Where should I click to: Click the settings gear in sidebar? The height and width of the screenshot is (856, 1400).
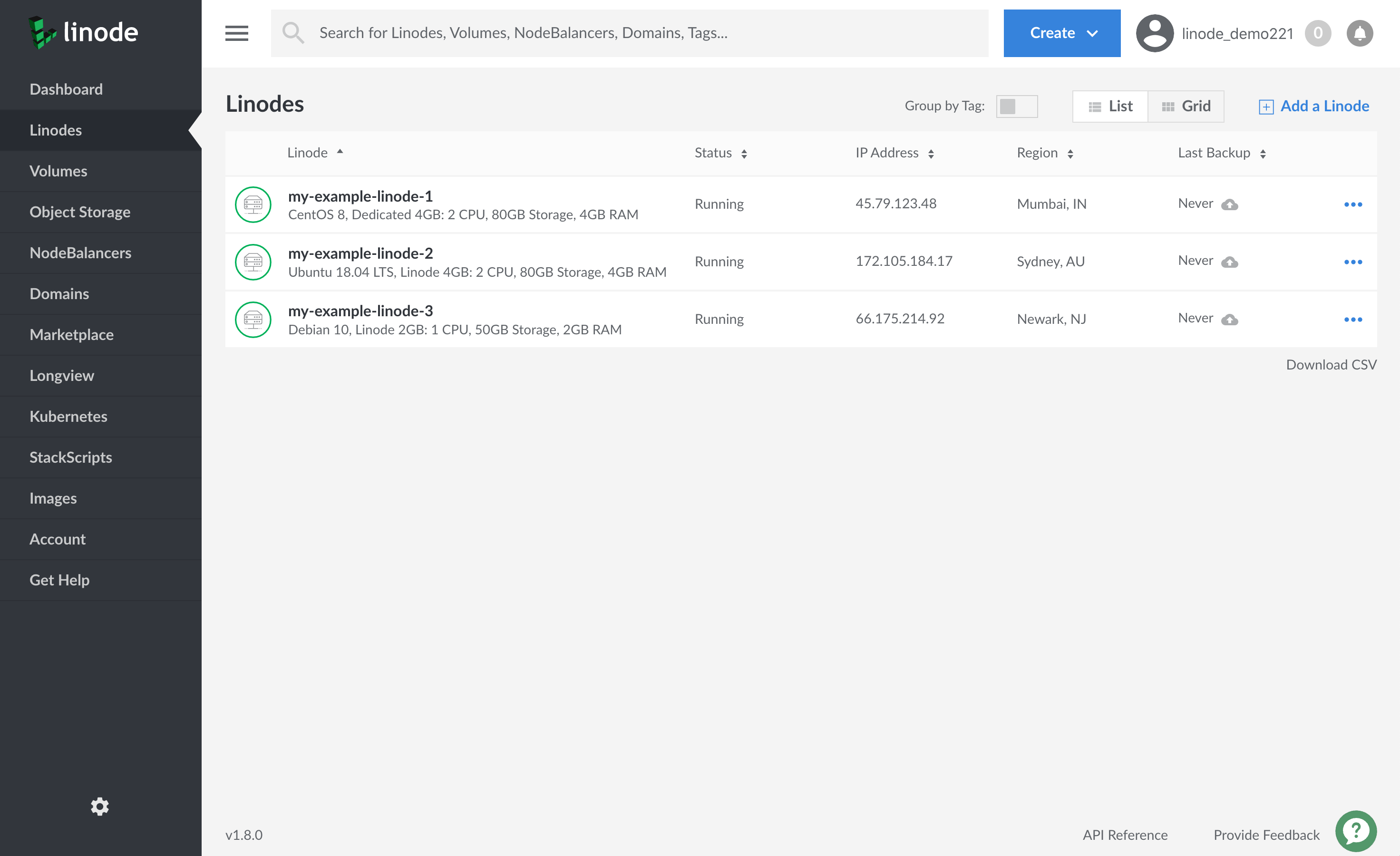[x=100, y=806]
